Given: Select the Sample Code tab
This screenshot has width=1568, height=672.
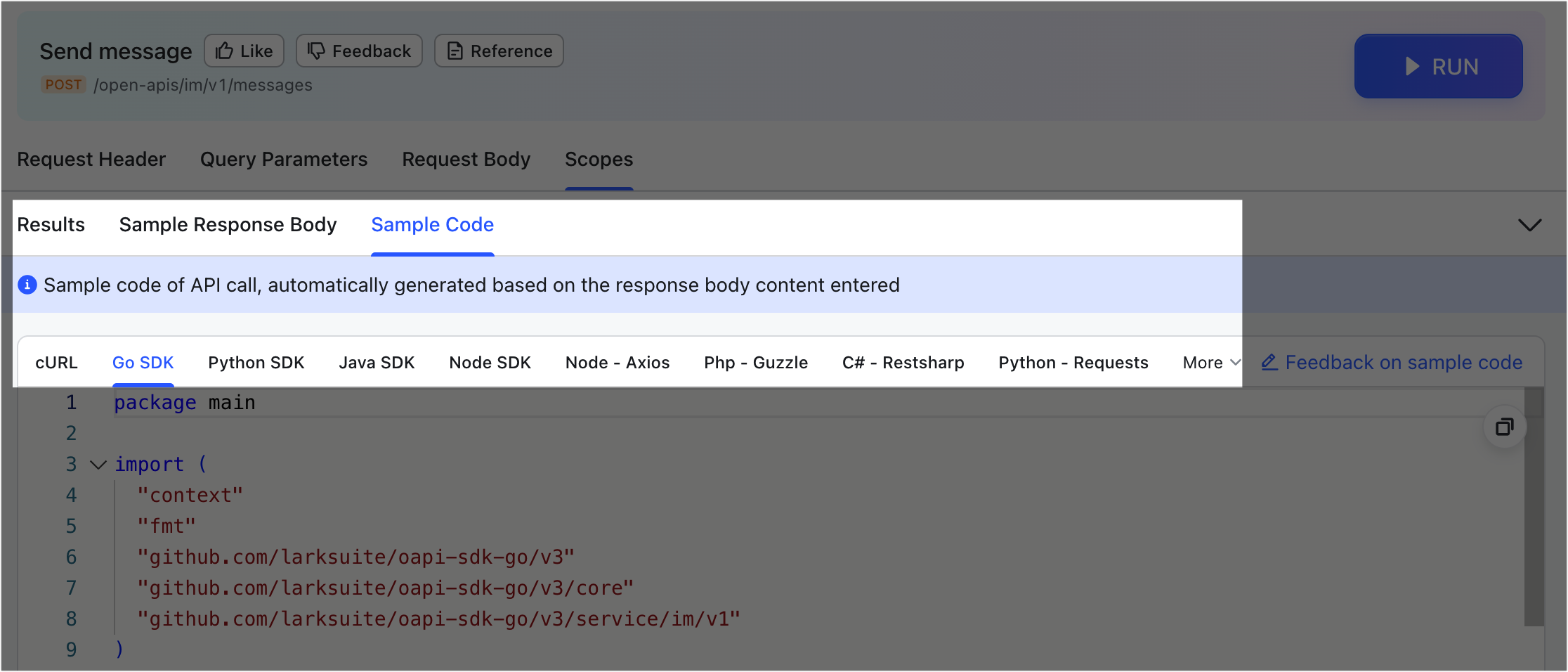Looking at the screenshot, I should [432, 224].
